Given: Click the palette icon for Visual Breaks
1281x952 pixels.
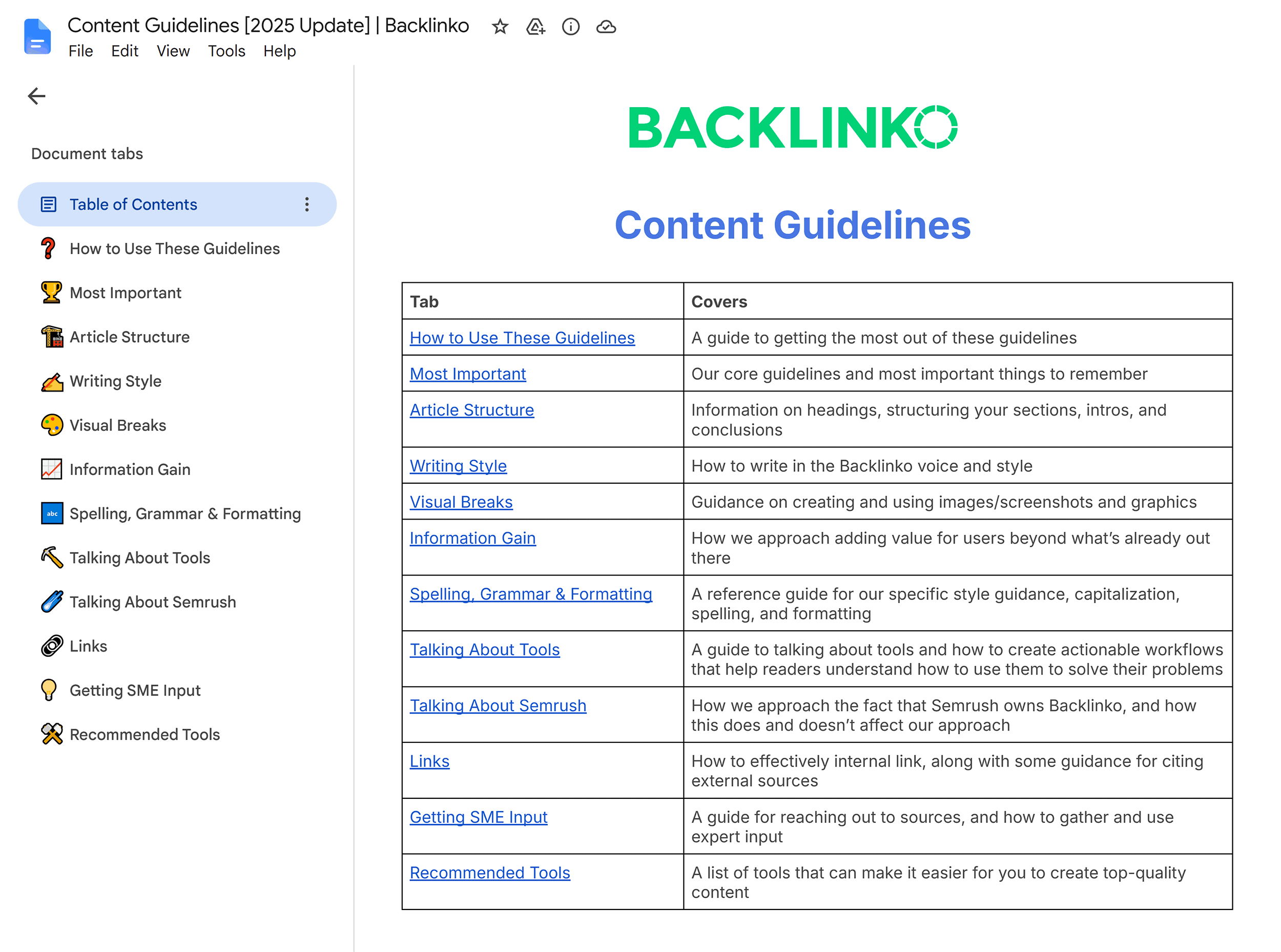Looking at the screenshot, I should tap(52, 425).
